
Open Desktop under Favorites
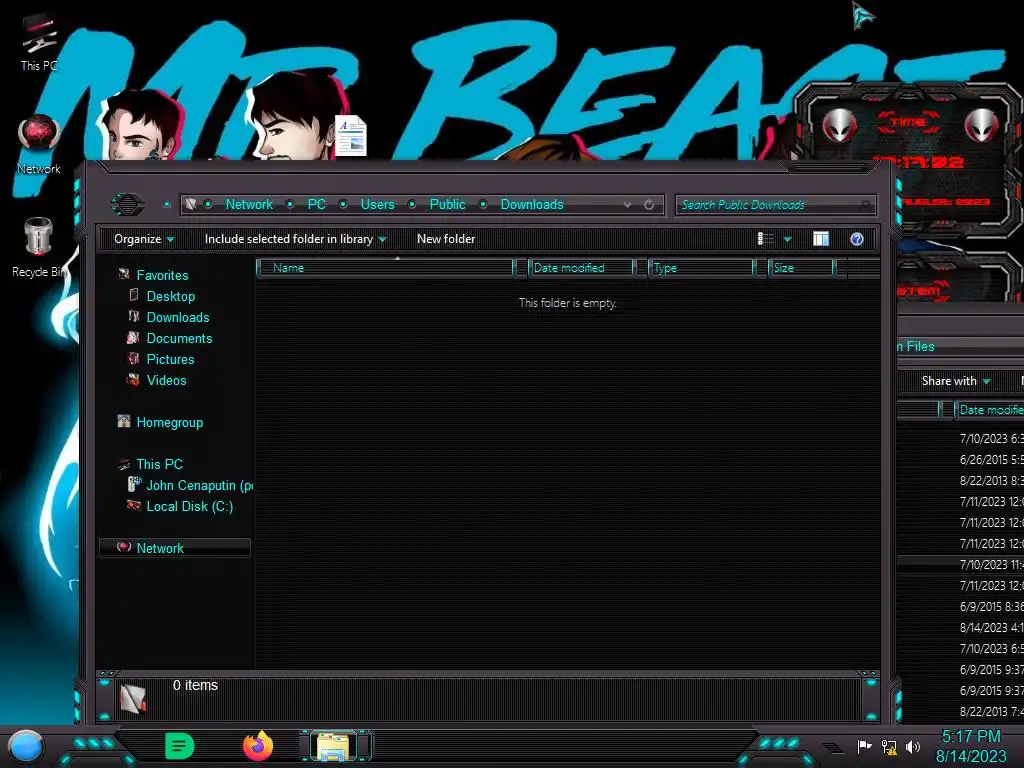click(x=170, y=296)
